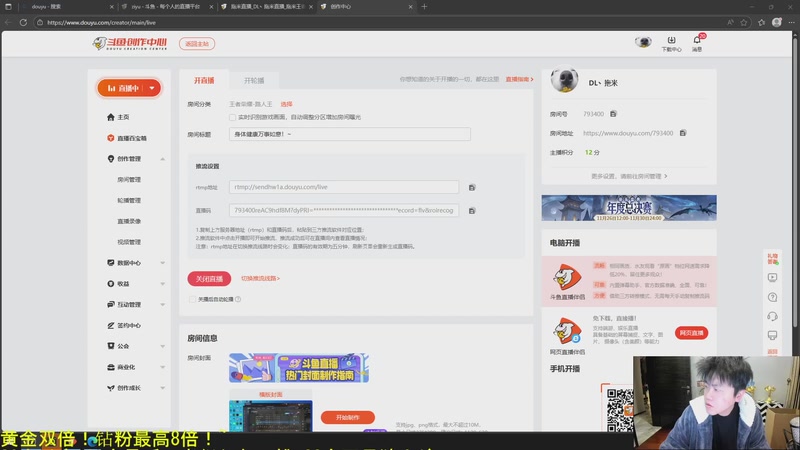Click the rtmp地址 address field
Screen dimensions: 800x450
pos(344,187)
